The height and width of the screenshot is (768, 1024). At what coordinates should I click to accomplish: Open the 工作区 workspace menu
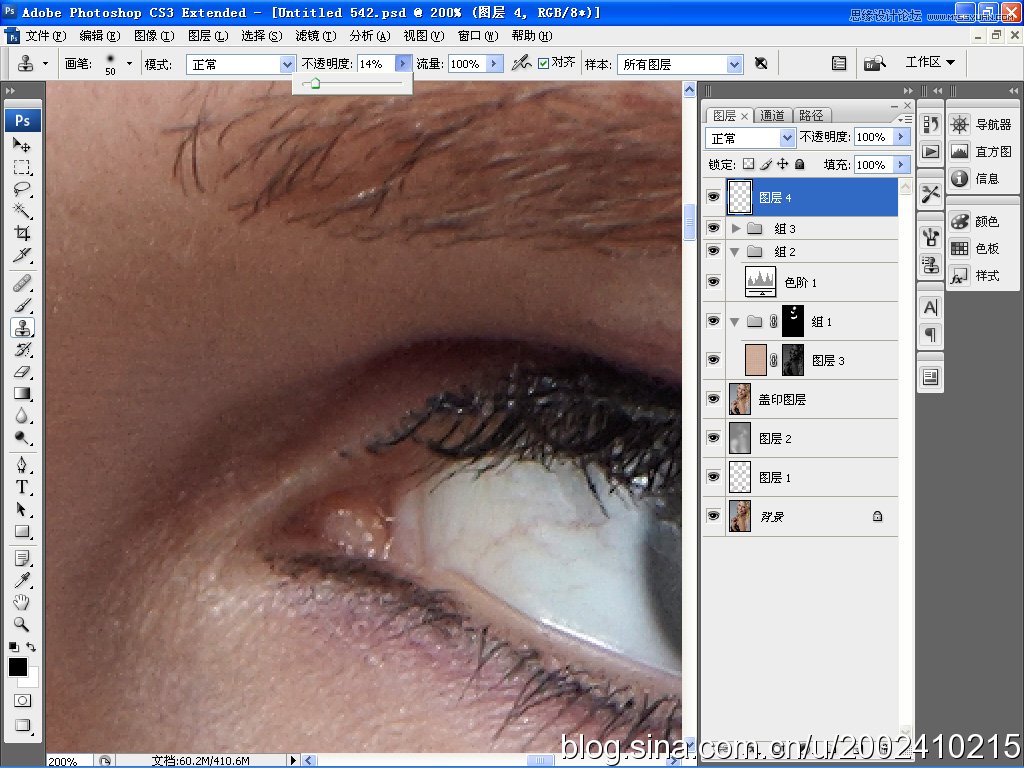(x=930, y=62)
